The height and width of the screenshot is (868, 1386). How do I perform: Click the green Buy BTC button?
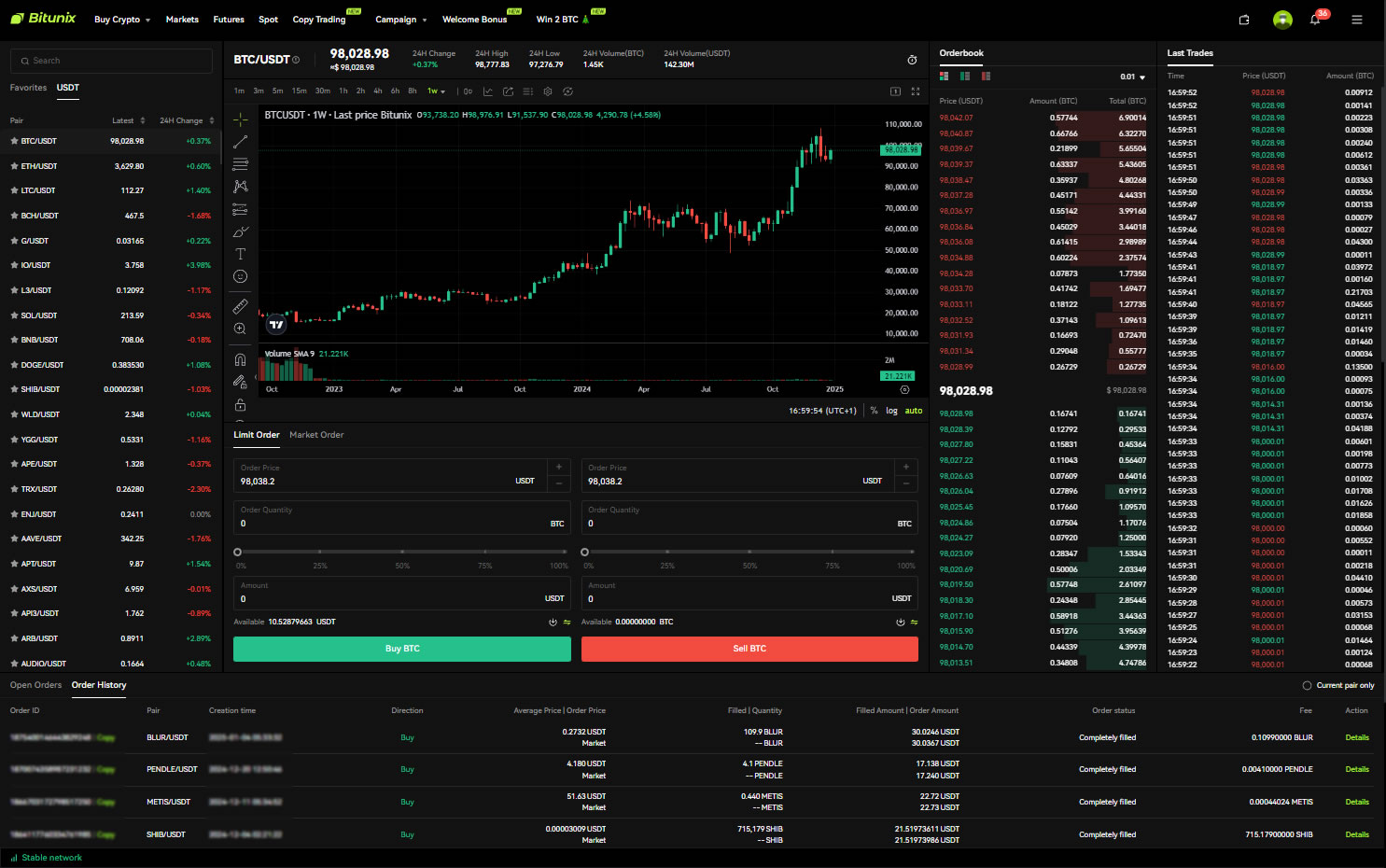(x=402, y=649)
